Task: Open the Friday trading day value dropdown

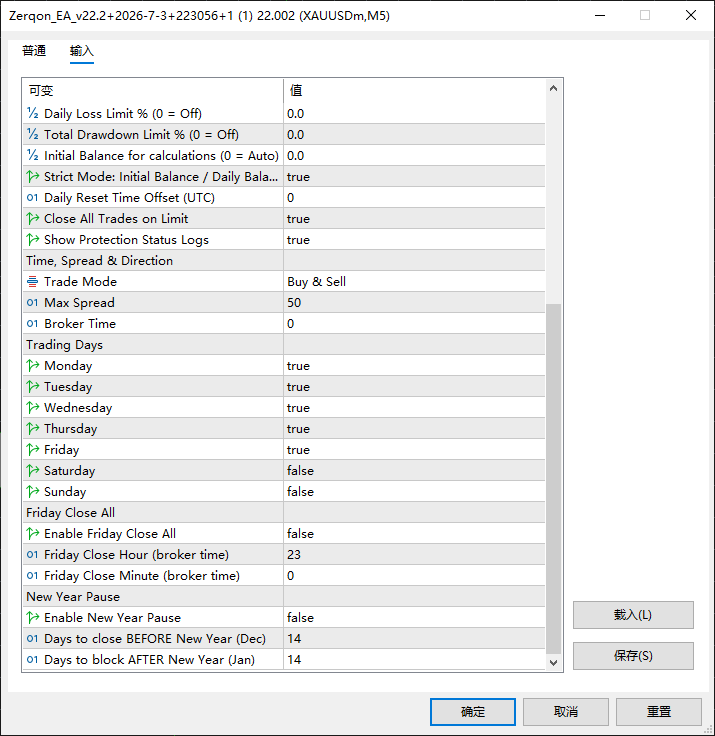Action: 414,450
